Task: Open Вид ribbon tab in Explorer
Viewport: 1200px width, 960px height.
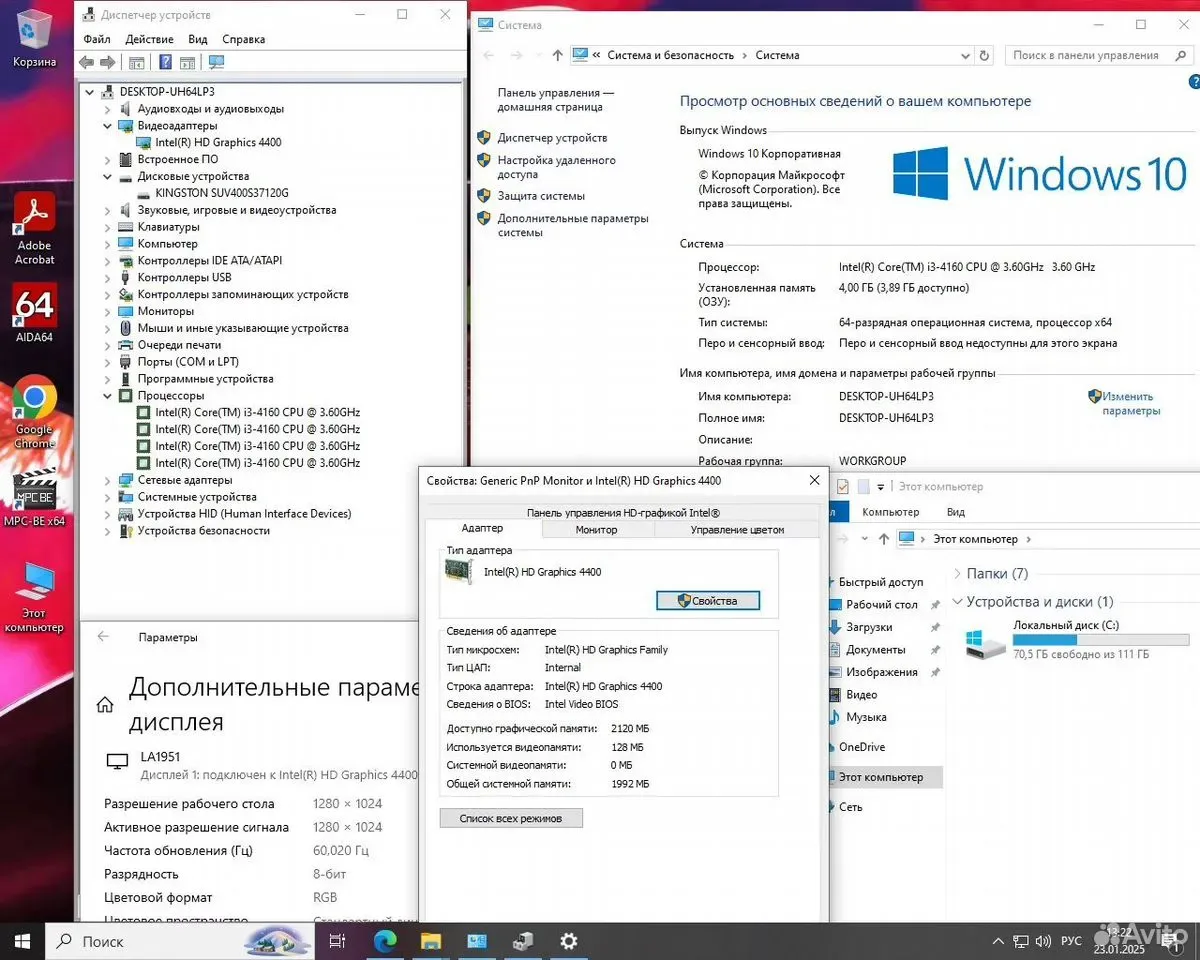Action: point(955,512)
